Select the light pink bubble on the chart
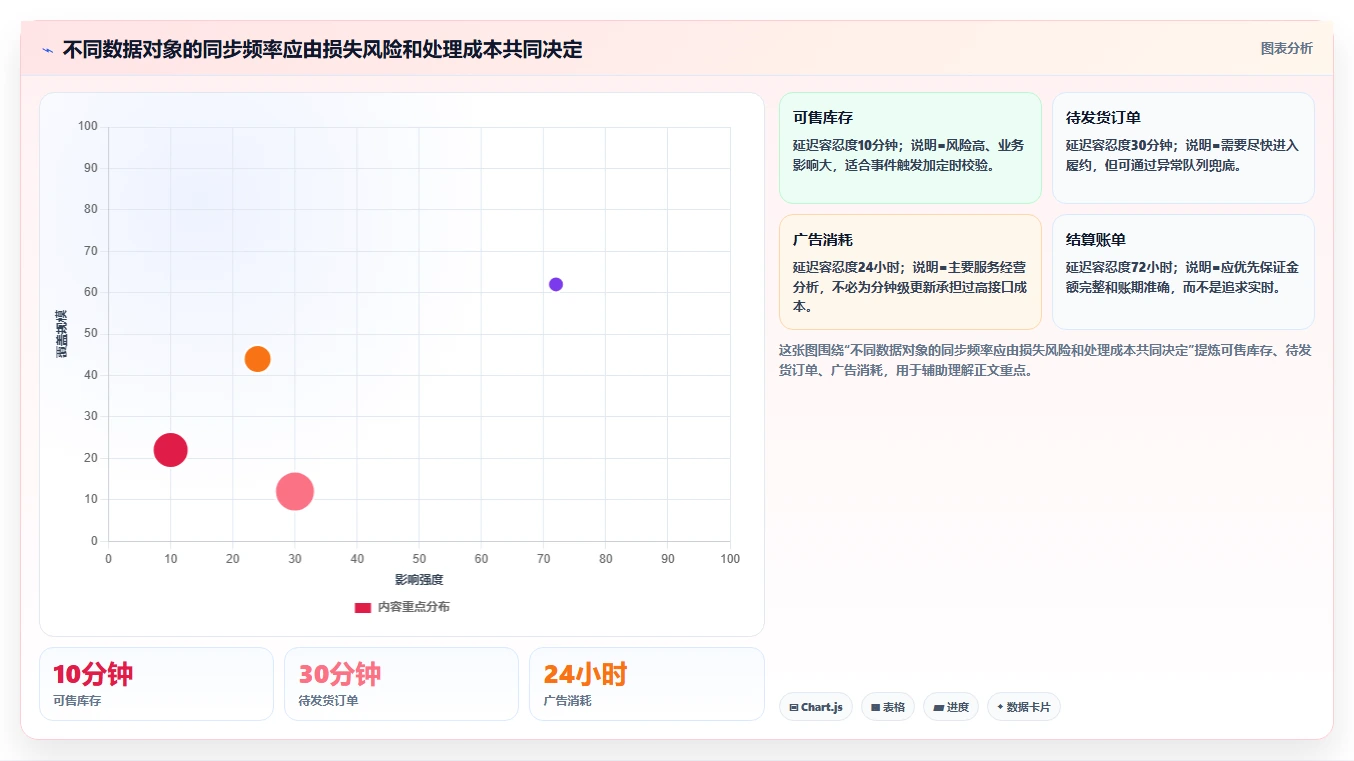 [x=294, y=491]
